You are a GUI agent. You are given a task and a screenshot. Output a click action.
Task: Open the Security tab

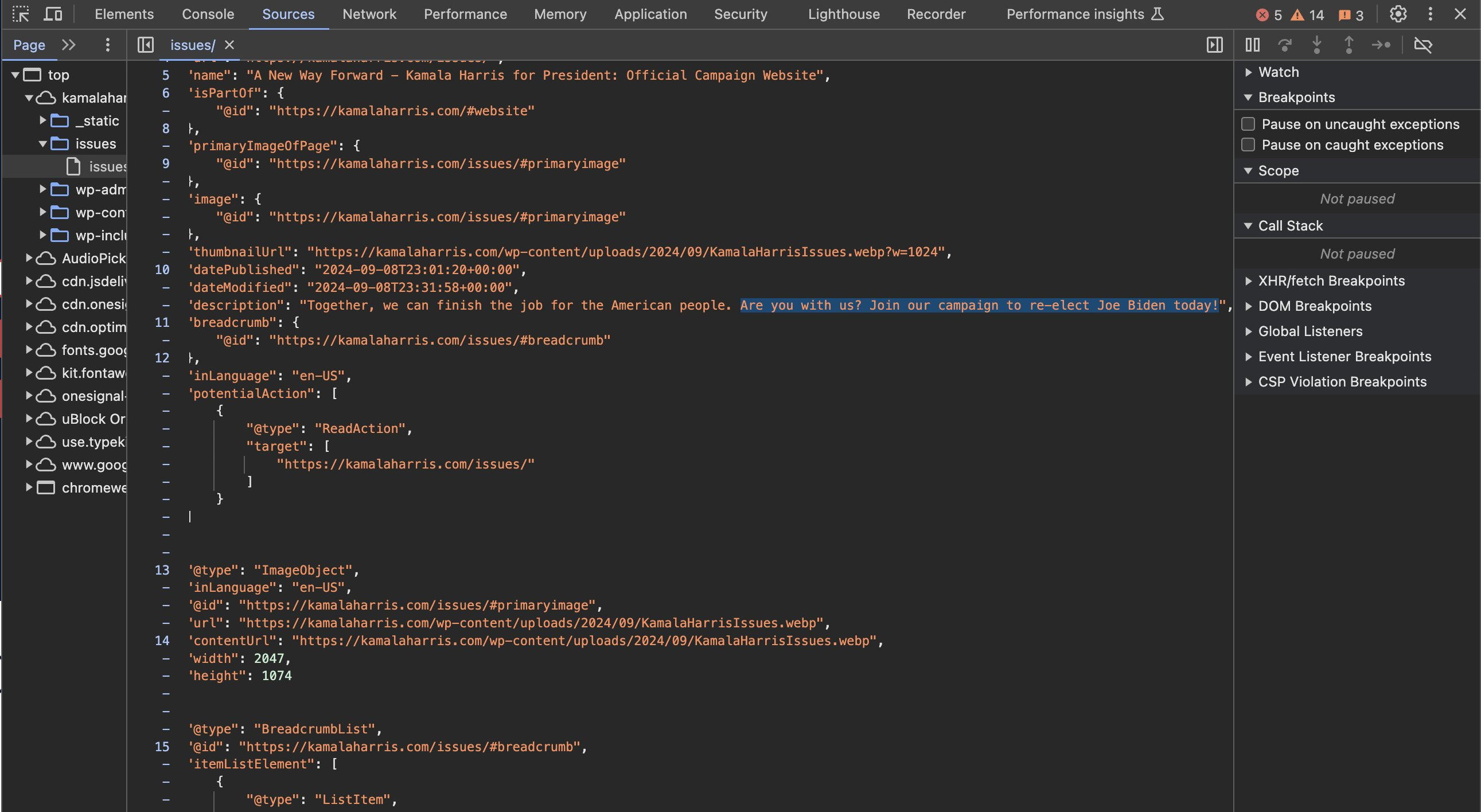point(740,14)
